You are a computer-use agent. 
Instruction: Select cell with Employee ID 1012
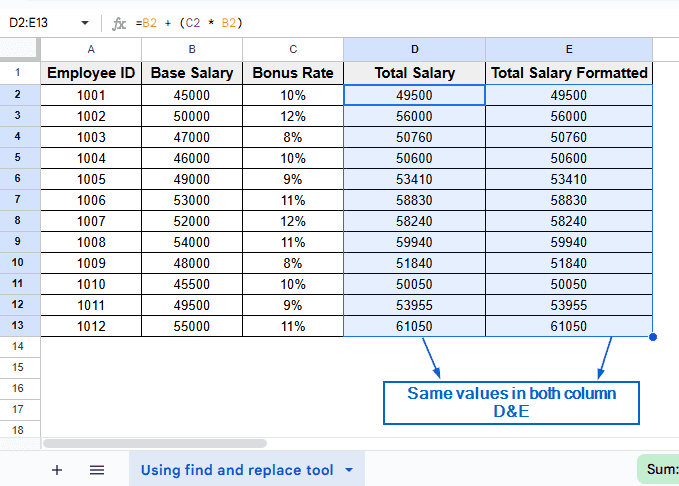[91, 326]
